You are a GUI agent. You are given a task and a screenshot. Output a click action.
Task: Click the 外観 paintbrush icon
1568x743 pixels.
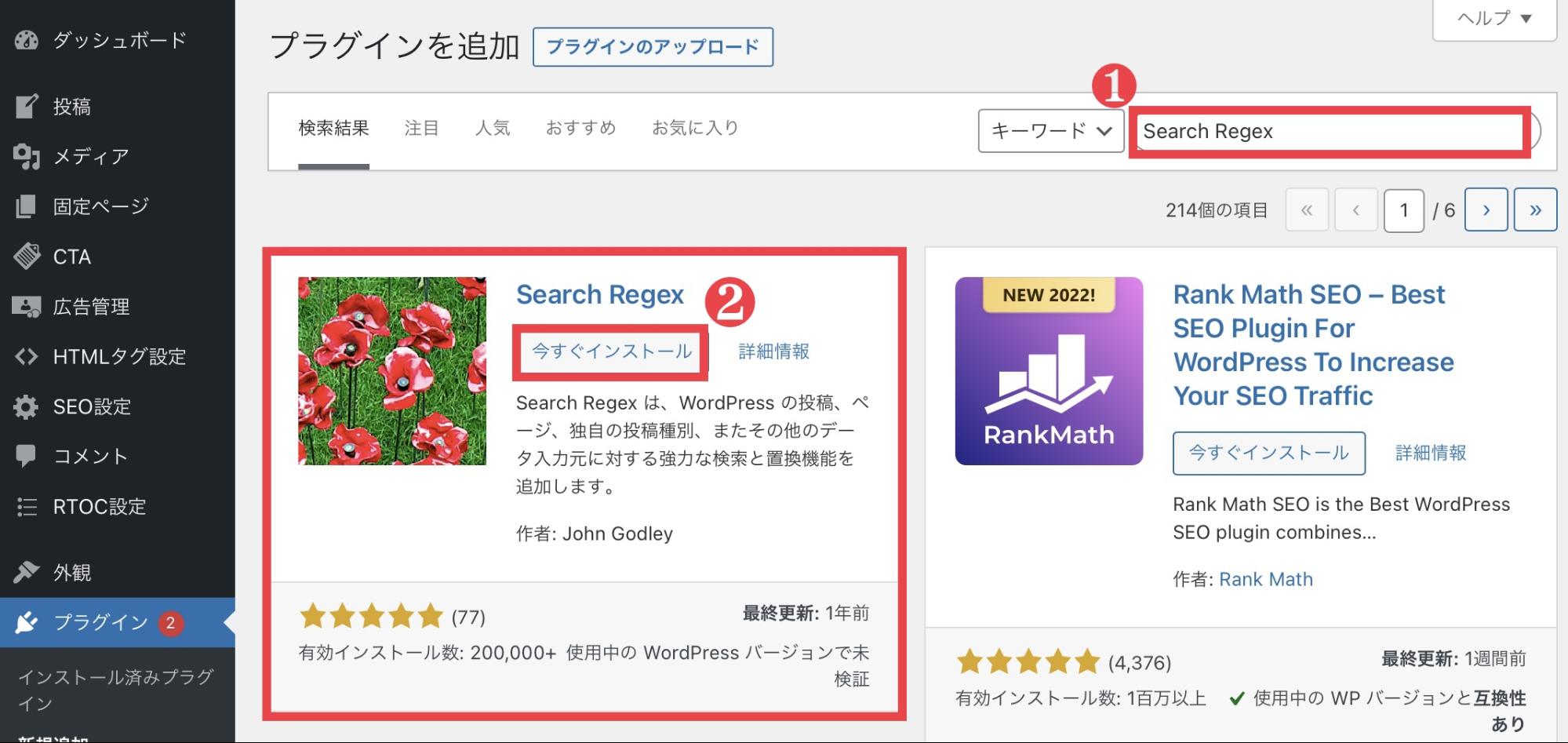coord(26,572)
